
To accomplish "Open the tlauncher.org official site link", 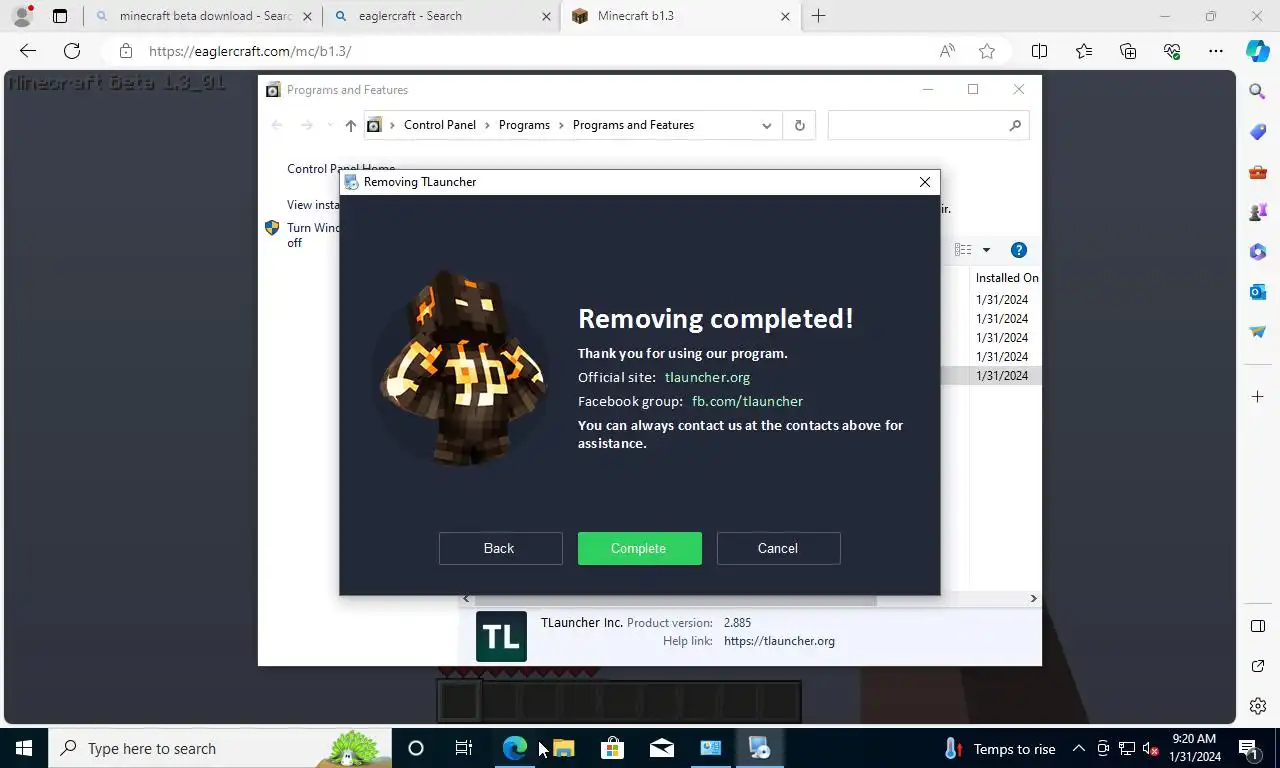I will tap(707, 377).
